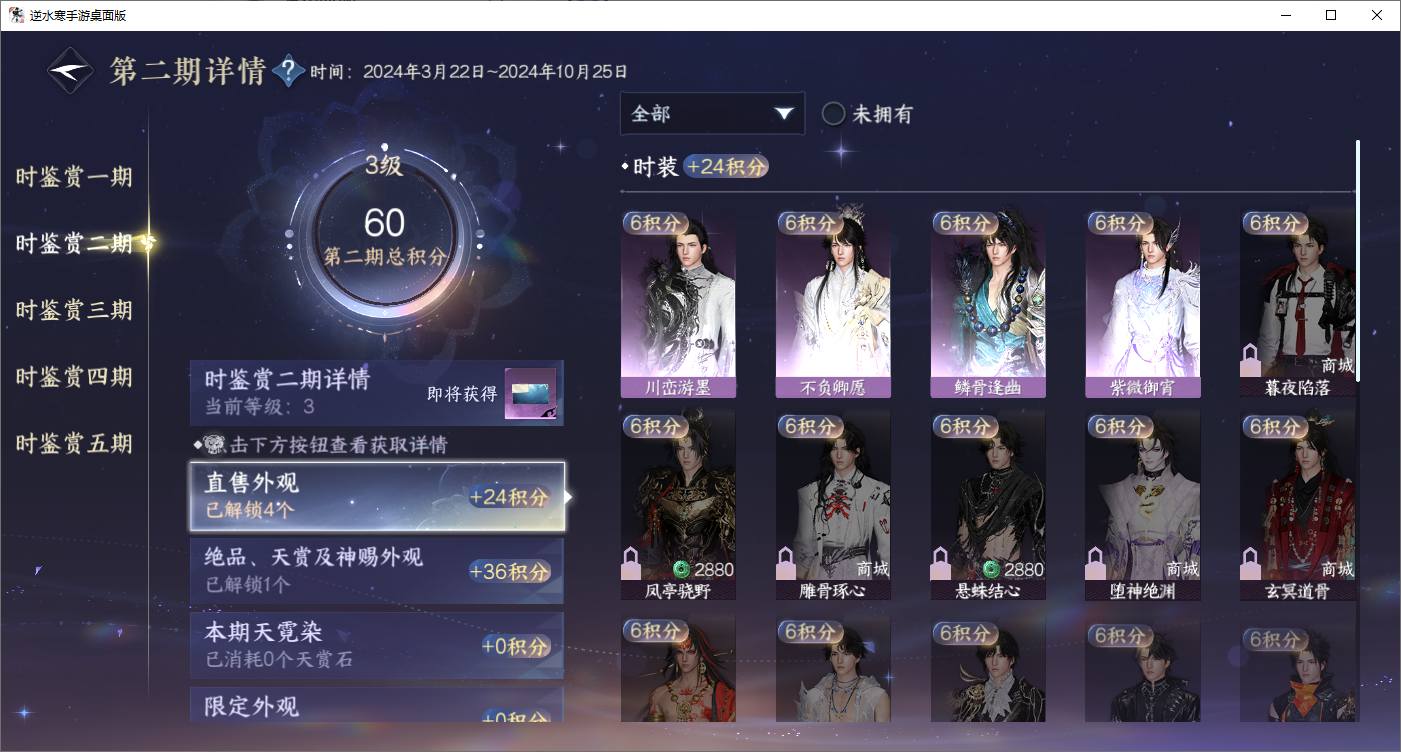Viewport: 1401px width, 752px height.
Task: Select the 川峦游墨 outfit thumbnail
Action: pos(678,304)
